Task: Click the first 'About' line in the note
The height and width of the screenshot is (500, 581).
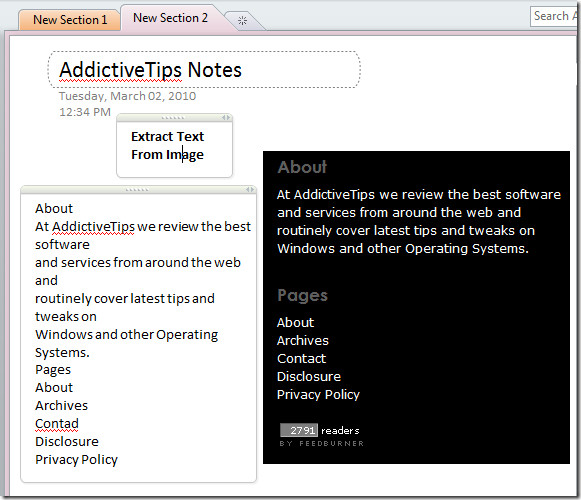Action: point(54,208)
